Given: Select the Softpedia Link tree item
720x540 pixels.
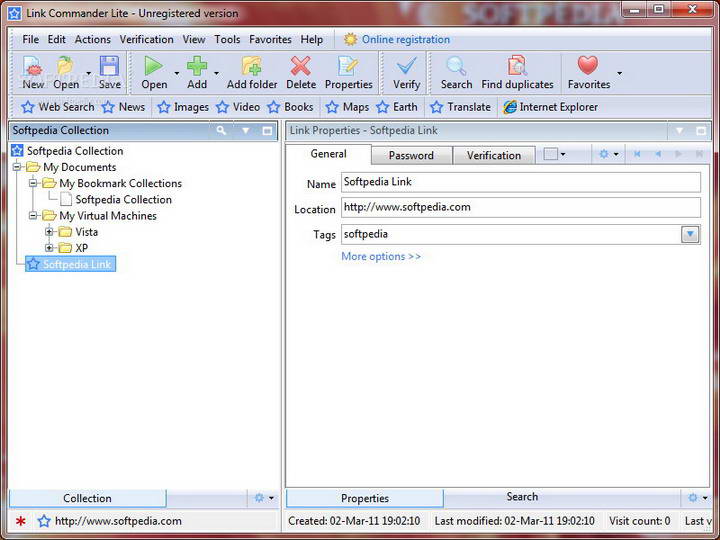Looking at the screenshot, I should click(x=70, y=264).
